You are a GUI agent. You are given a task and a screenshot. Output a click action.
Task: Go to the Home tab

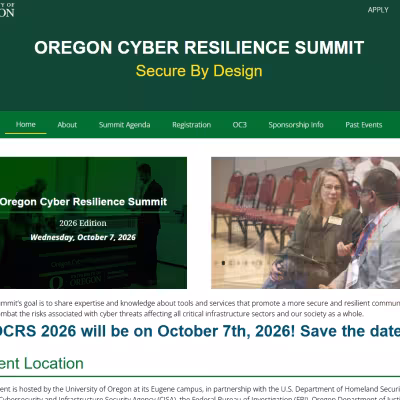click(x=26, y=124)
